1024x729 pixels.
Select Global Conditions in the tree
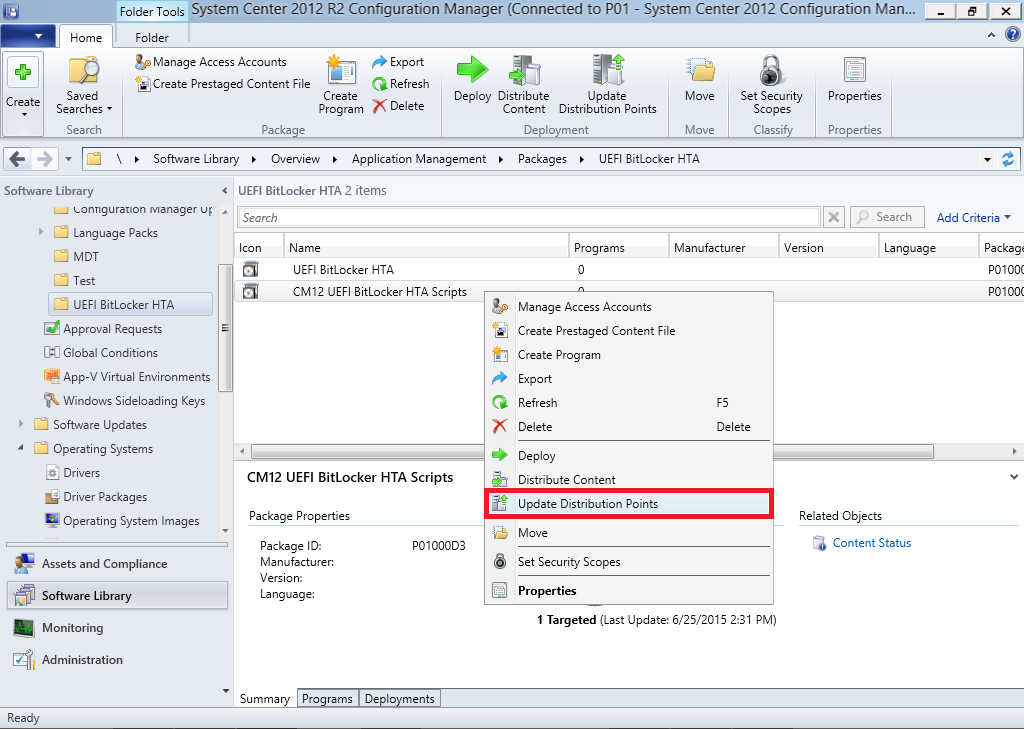click(x=101, y=353)
